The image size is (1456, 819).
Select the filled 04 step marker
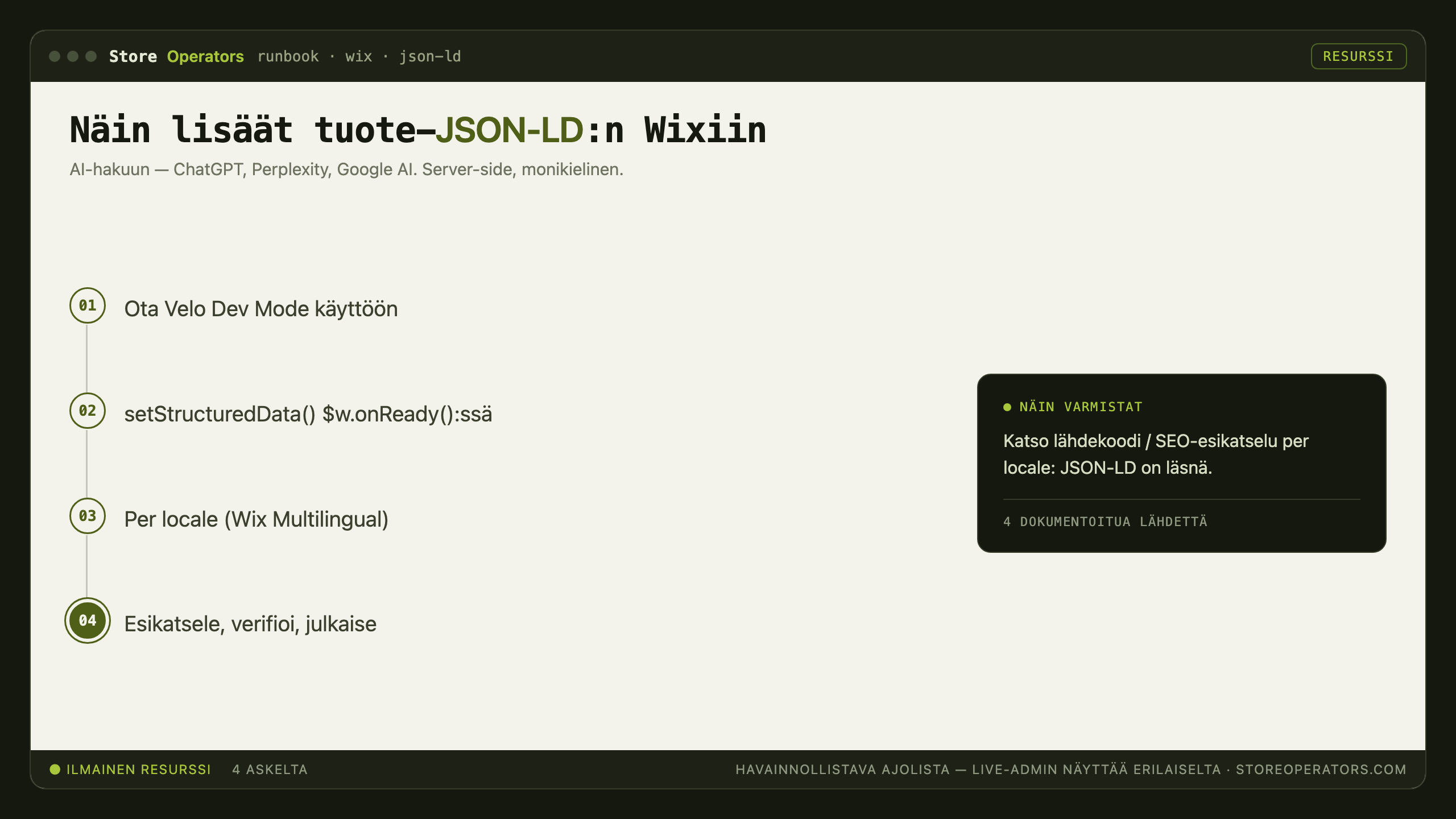88,621
